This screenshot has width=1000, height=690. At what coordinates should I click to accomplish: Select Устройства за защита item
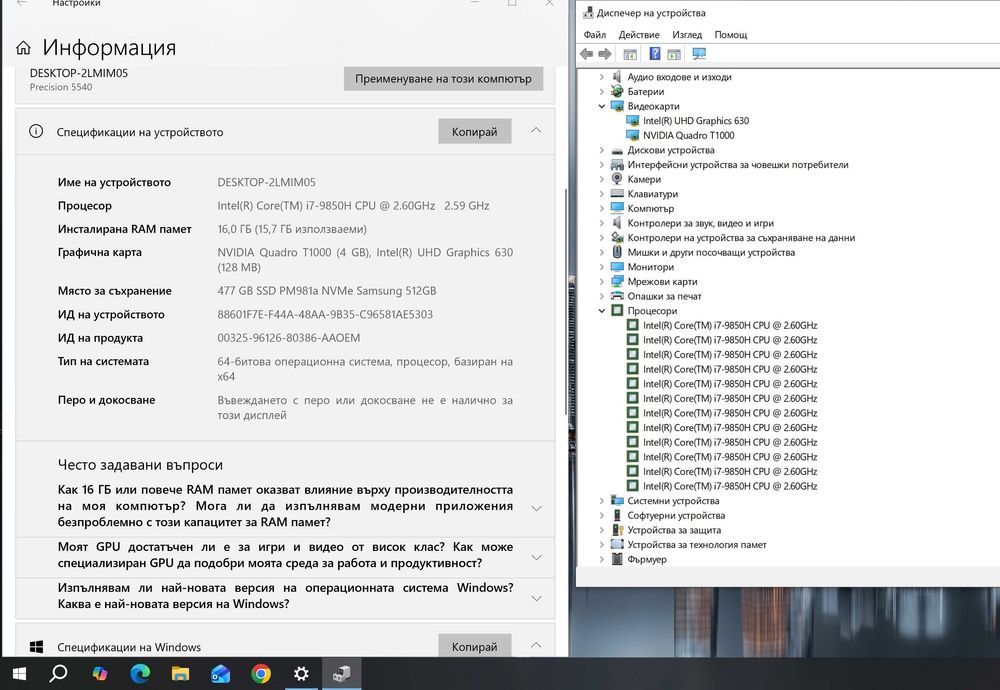[x=674, y=530]
